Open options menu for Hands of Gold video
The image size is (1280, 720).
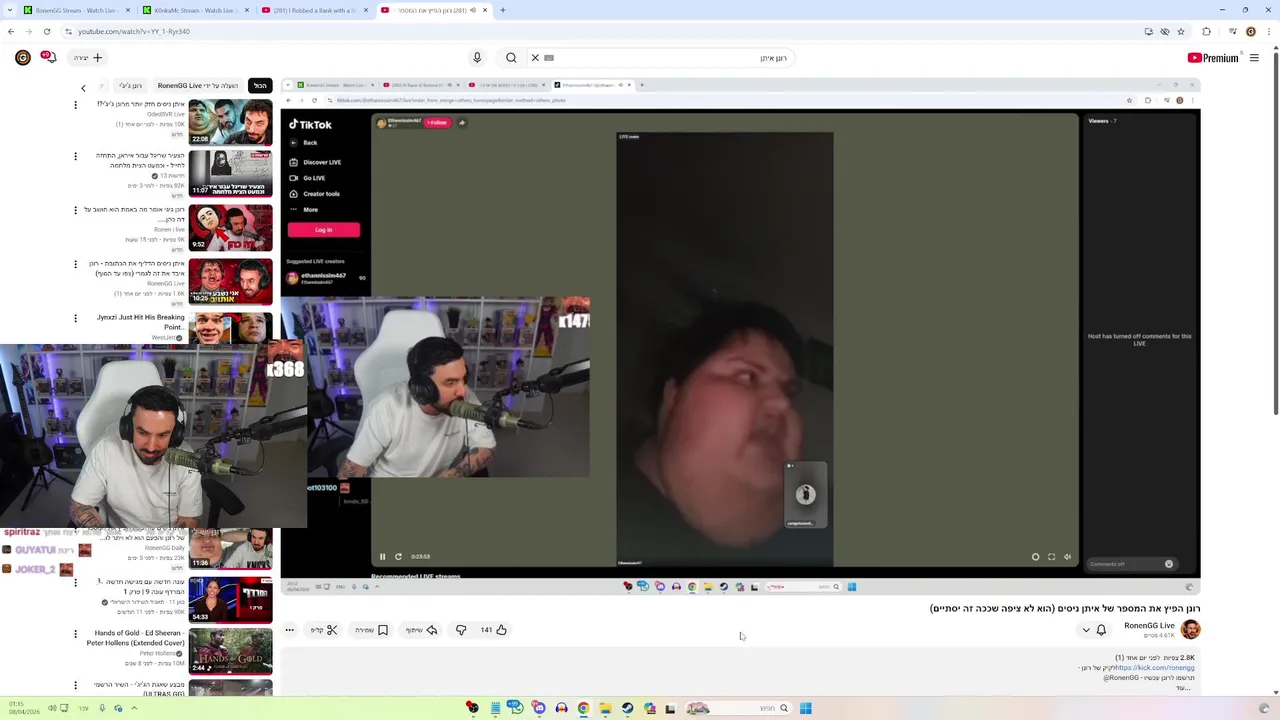point(75,634)
